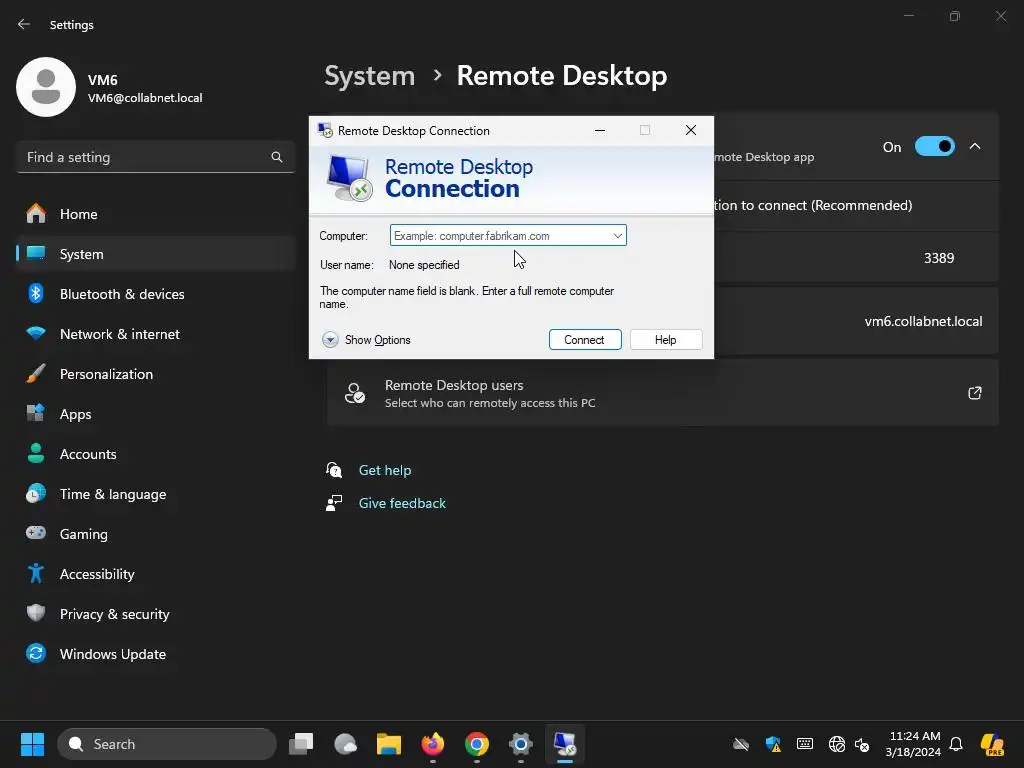Click the clock showing 11:24 AM

[914, 736]
